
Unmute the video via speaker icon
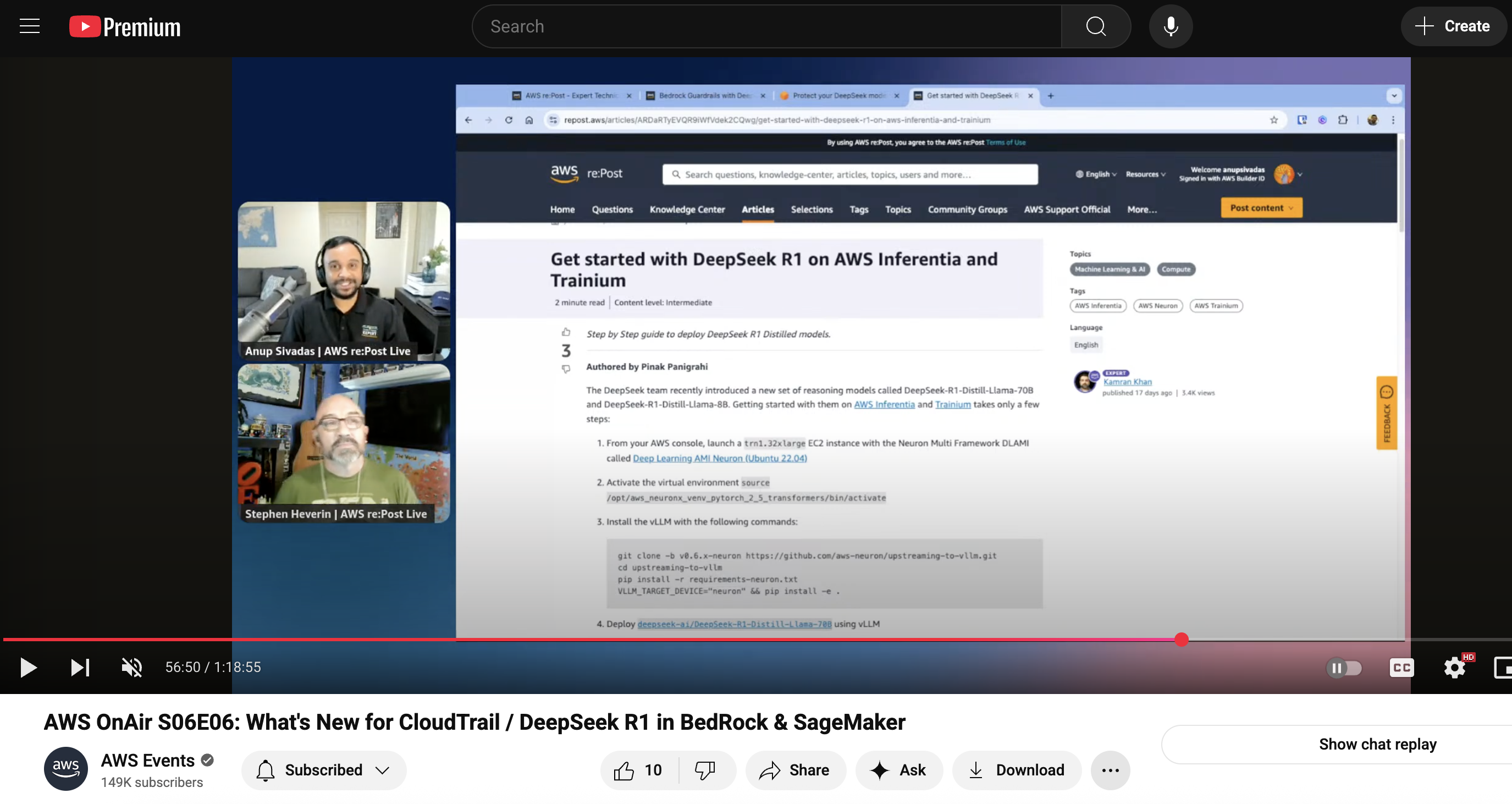coord(131,667)
